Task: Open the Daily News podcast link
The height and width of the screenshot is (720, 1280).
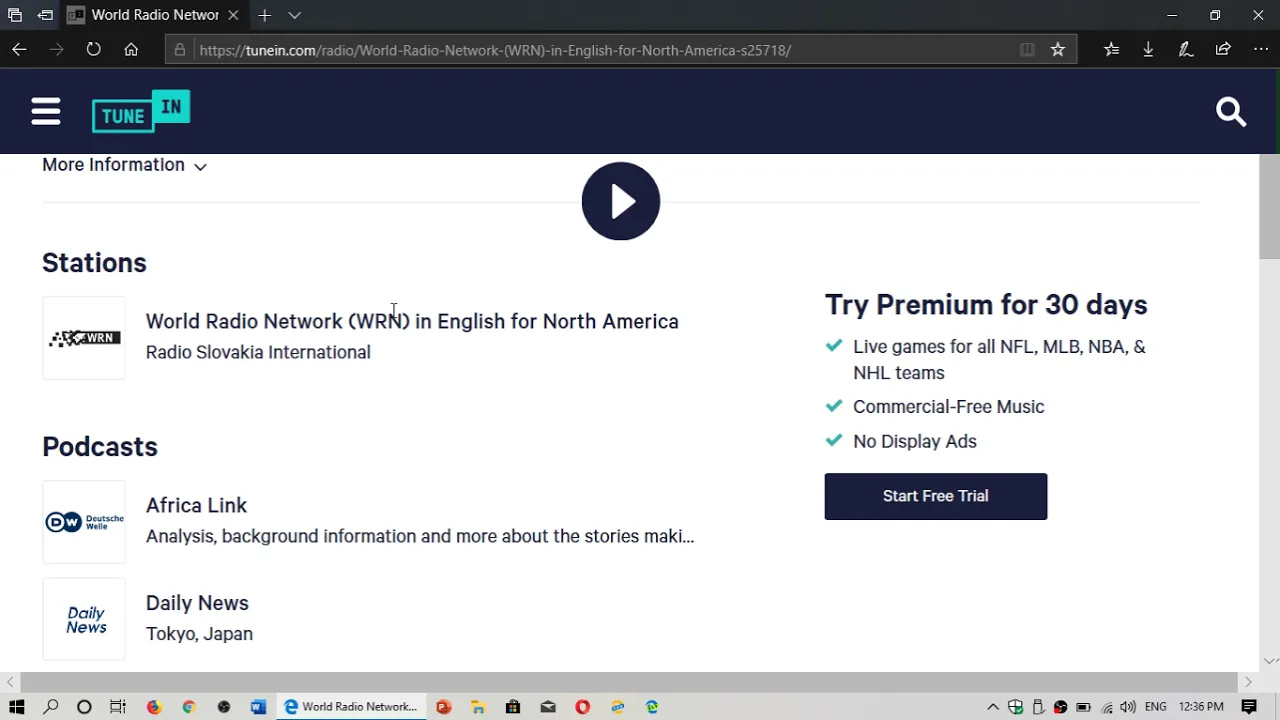Action: (x=197, y=603)
